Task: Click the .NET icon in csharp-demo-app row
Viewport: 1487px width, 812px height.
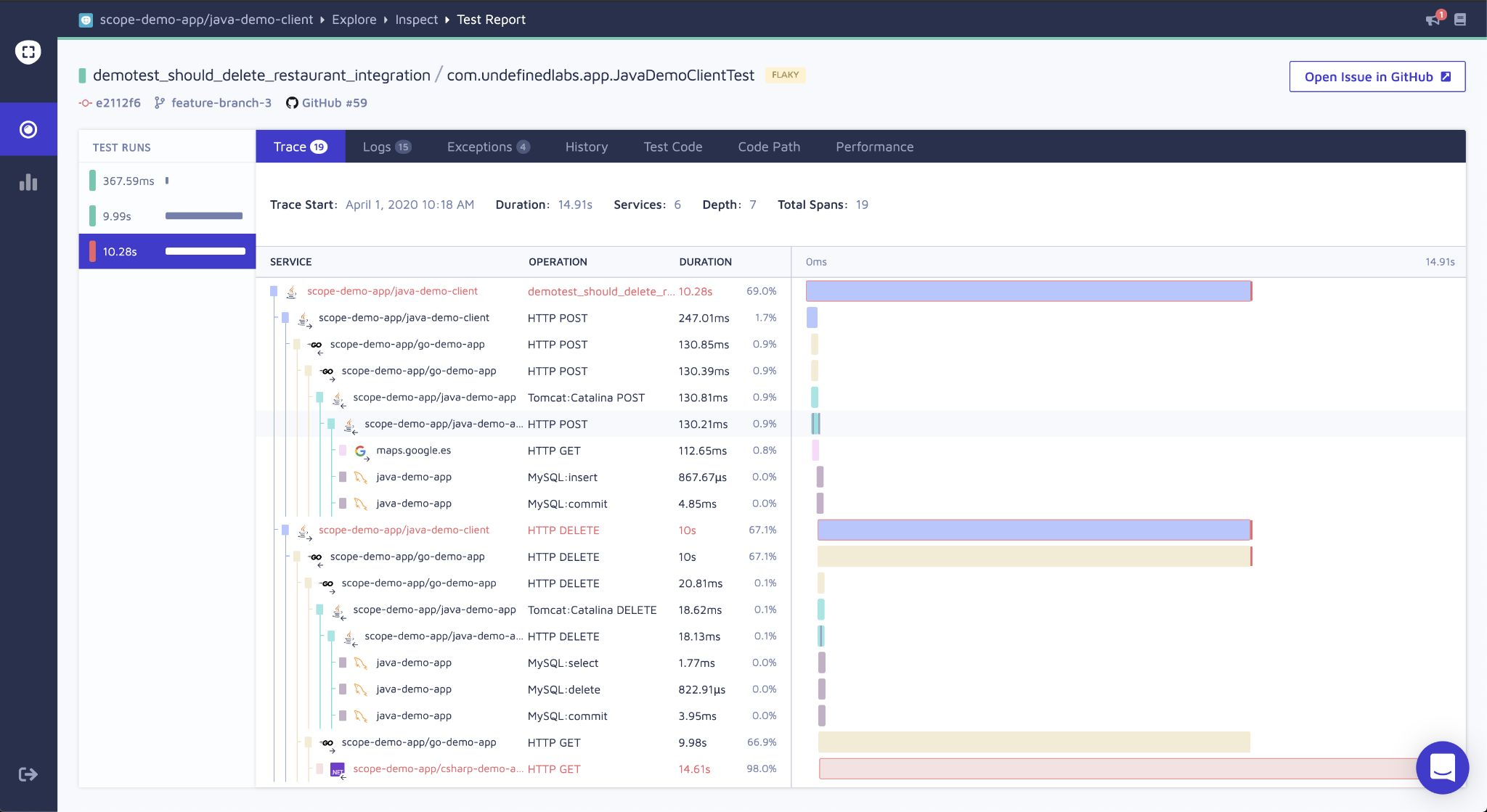Action: tap(338, 769)
